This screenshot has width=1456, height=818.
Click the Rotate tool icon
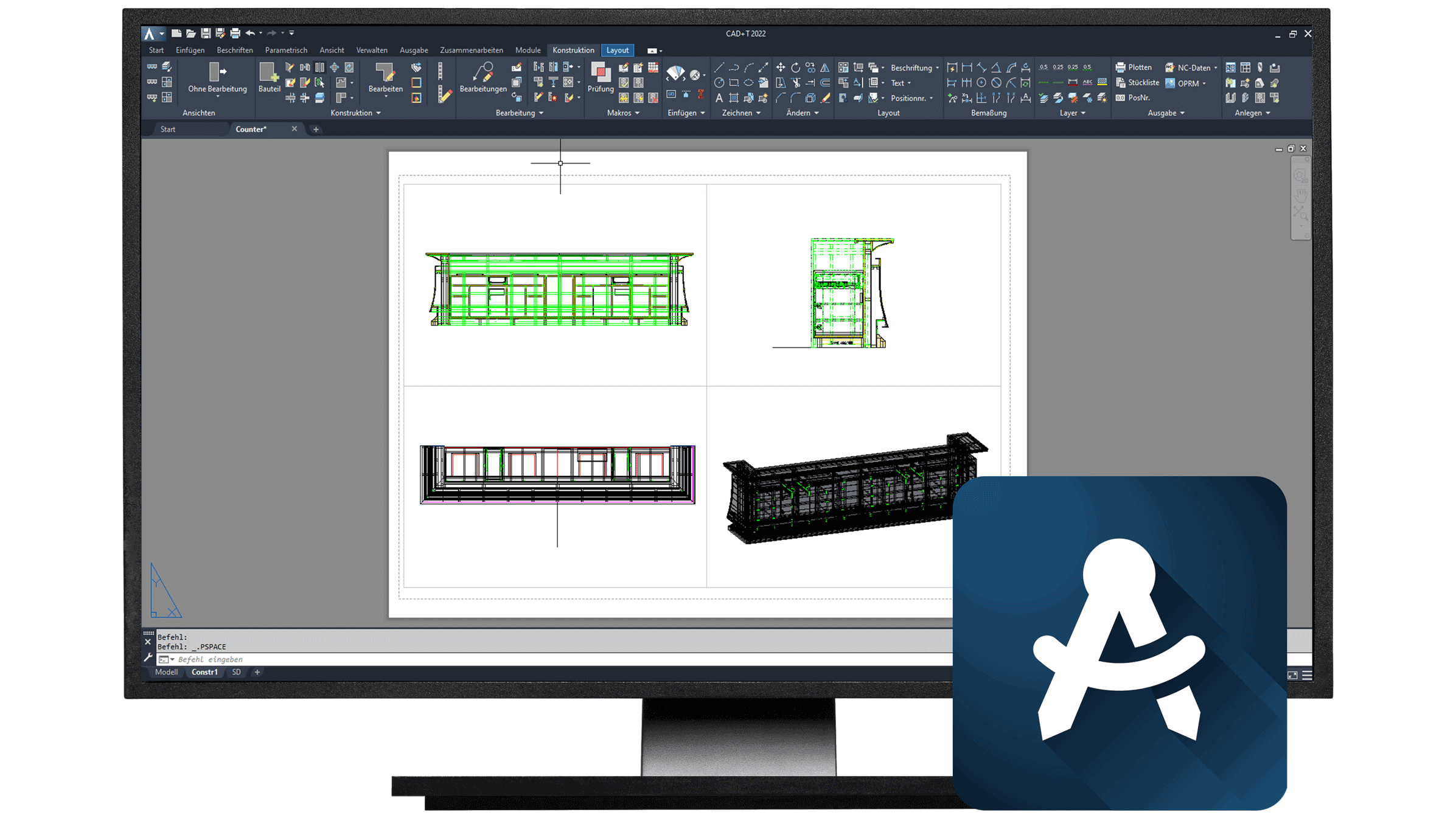point(795,68)
